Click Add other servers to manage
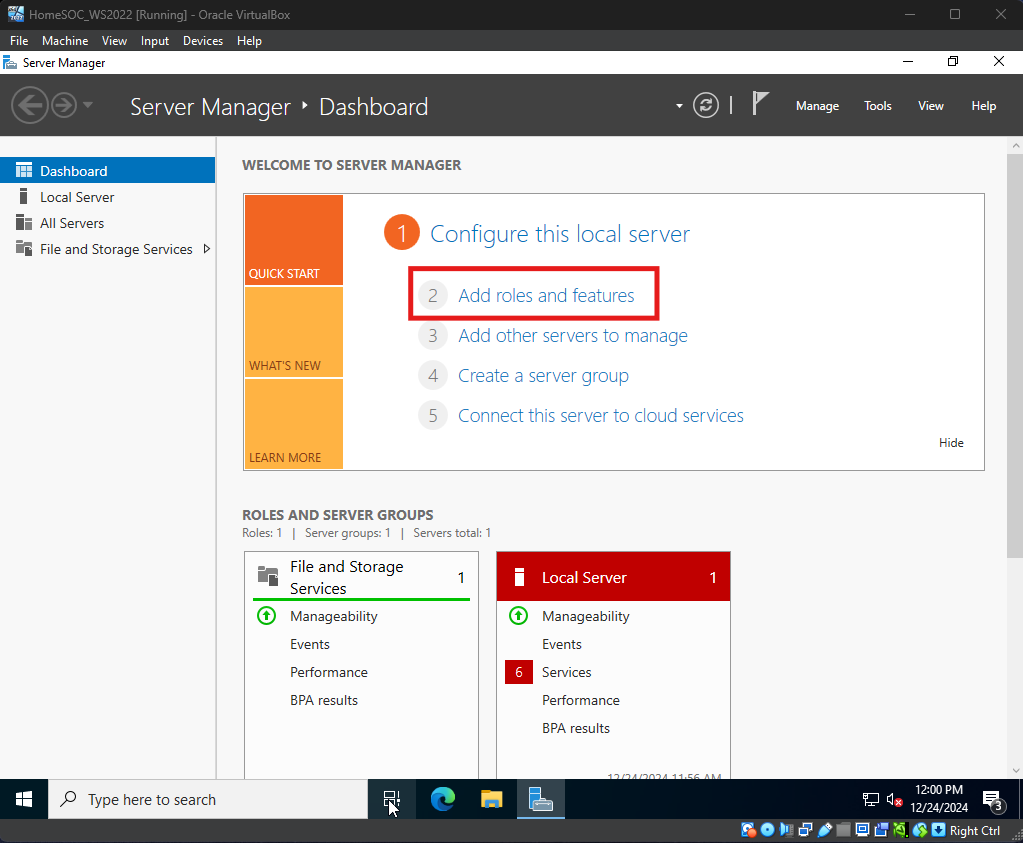 (572, 336)
